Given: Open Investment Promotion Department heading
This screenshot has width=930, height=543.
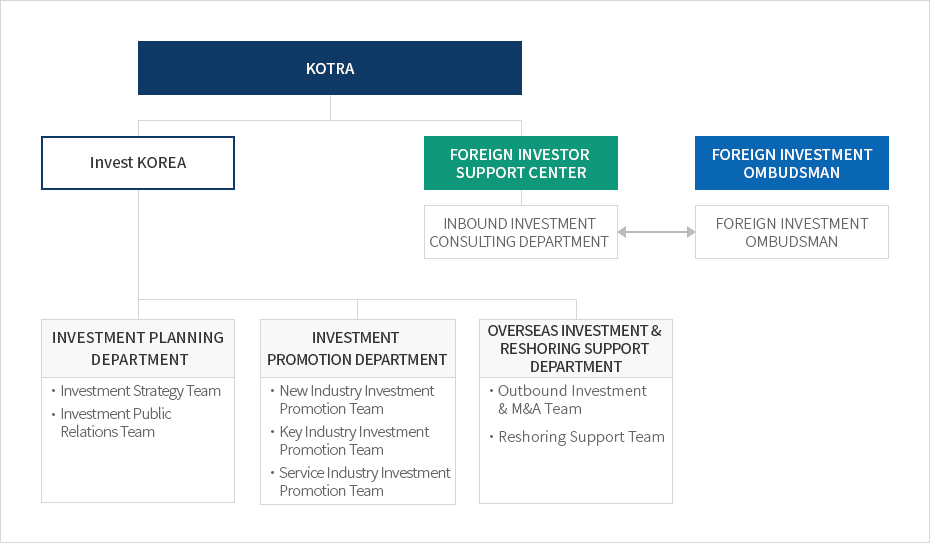Looking at the screenshot, I should (357, 348).
